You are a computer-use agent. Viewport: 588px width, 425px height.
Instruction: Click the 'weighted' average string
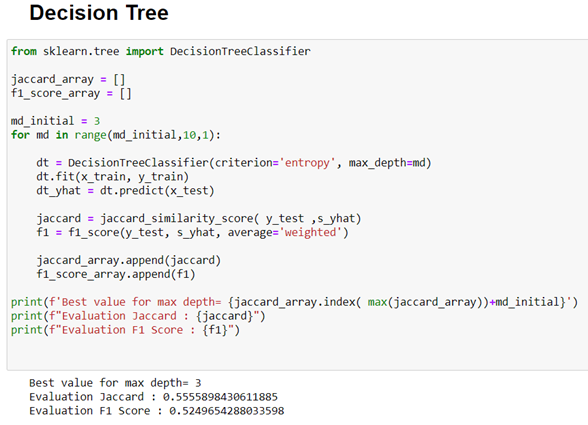(310, 233)
